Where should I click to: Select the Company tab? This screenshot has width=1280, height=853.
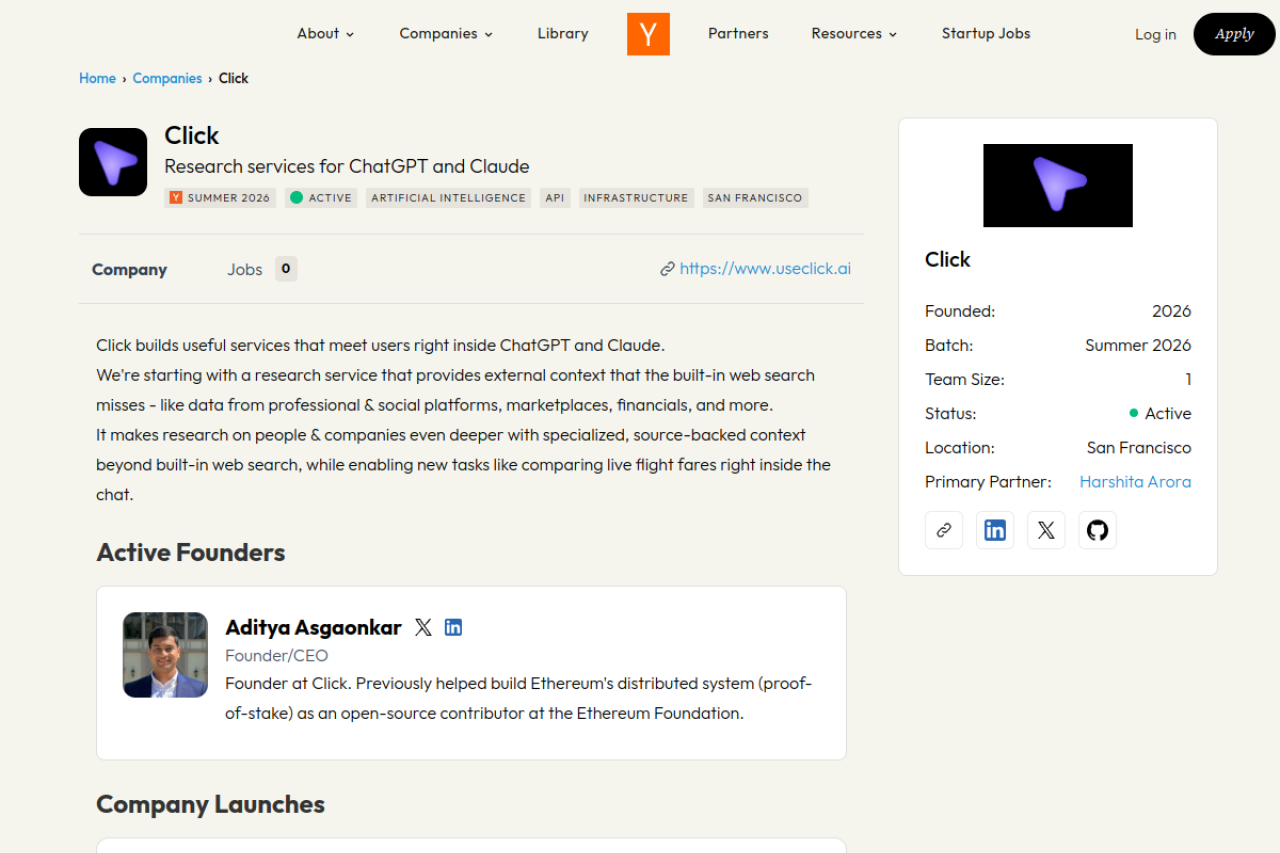pyautogui.click(x=129, y=269)
